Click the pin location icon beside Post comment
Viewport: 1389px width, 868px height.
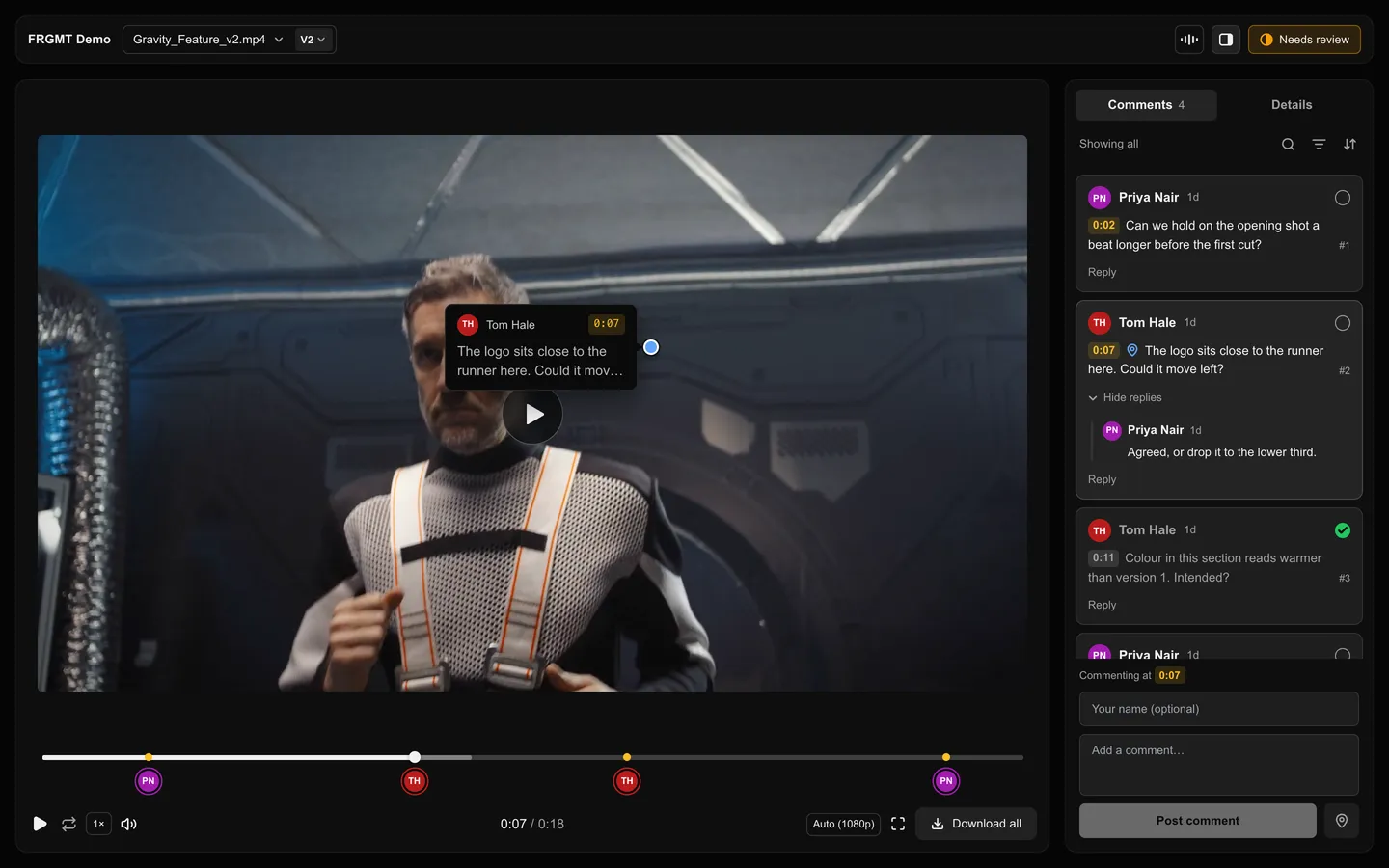1342,821
